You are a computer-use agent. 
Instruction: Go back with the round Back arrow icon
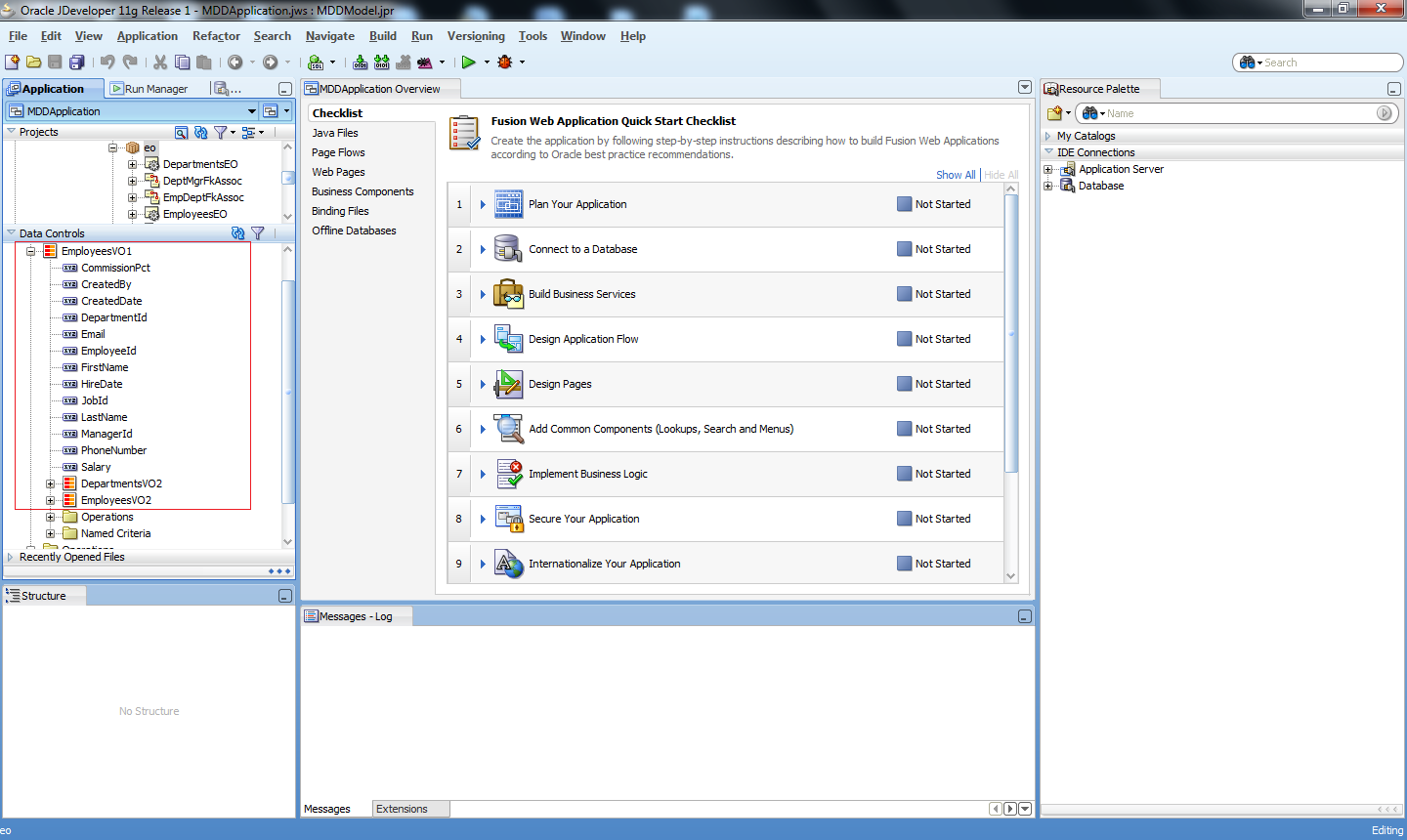[x=235, y=62]
